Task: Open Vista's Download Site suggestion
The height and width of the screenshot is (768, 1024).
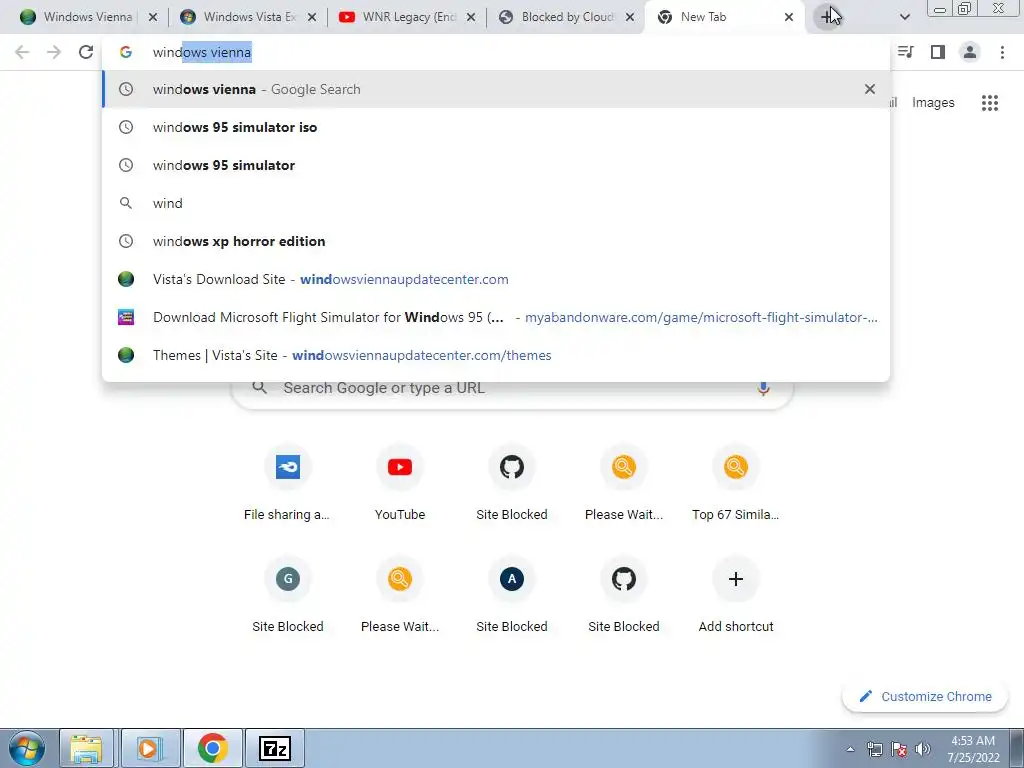Action: click(496, 279)
